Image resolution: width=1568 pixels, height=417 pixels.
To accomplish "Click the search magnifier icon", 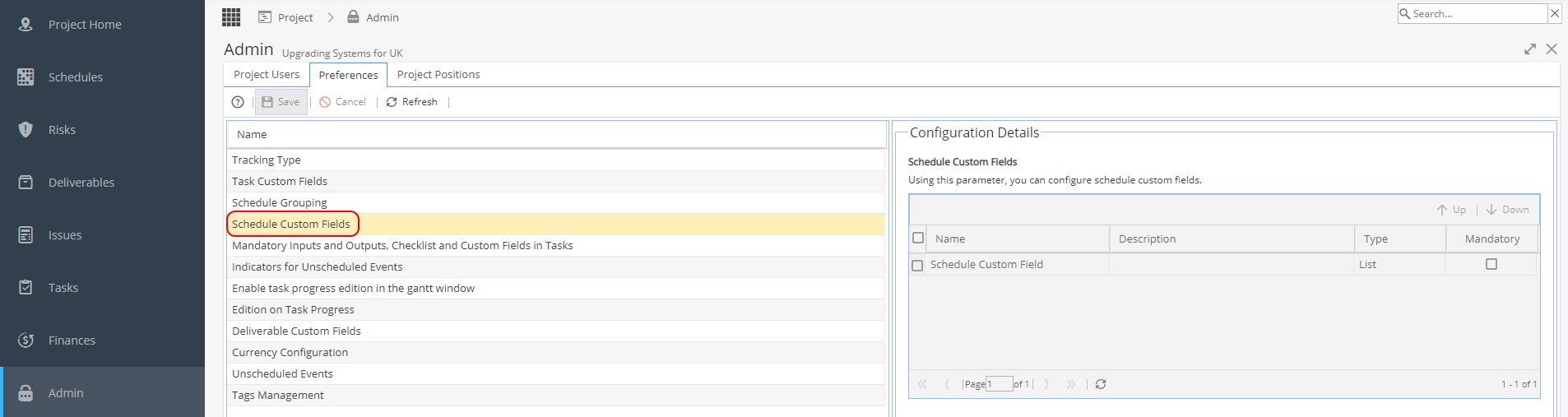I will pyautogui.click(x=1405, y=13).
